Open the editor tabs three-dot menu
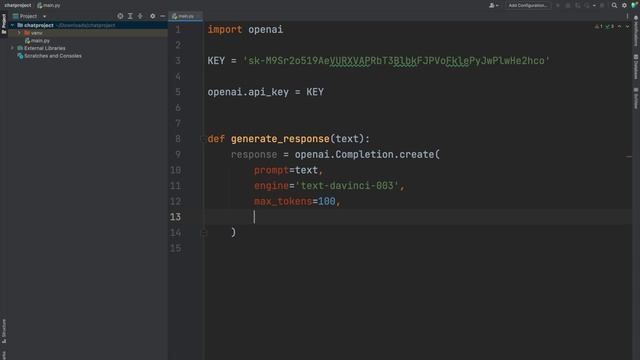This screenshot has width=640, height=360. (x=627, y=16)
